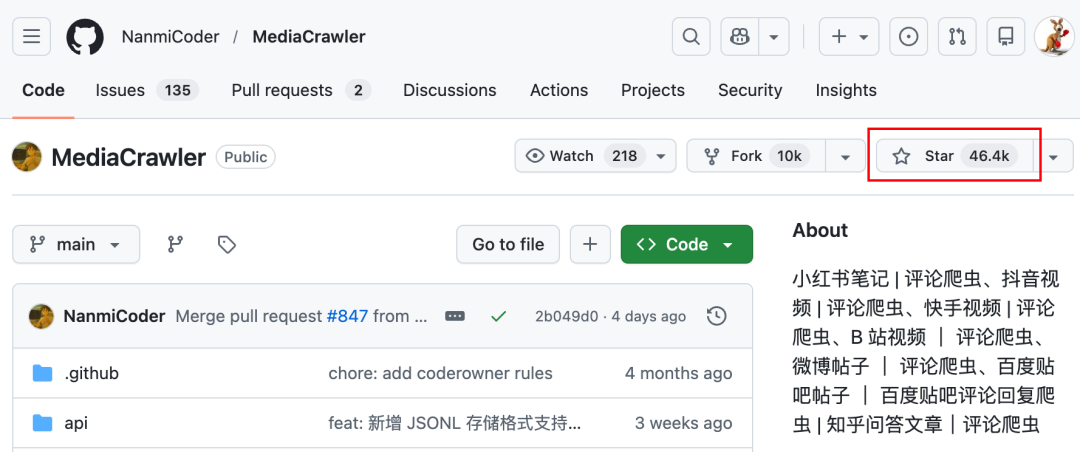The width and height of the screenshot is (1080, 452).
Task: Open search with the magnifier icon
Action: coord(690,37)
